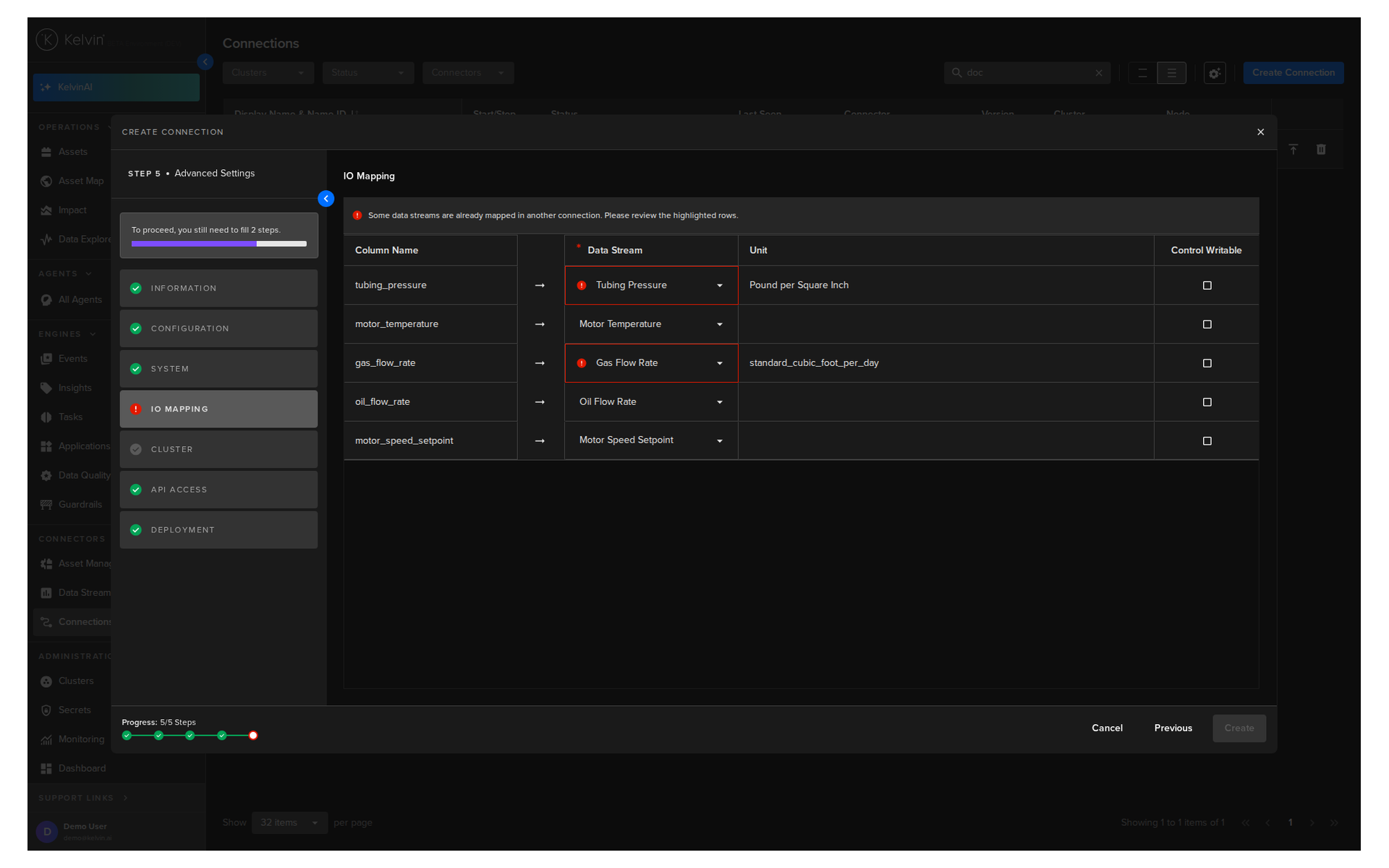Screen dimensions: 1389x868
Task: Enable Control Writable for motor_temperature
Action: point(1207,325)
